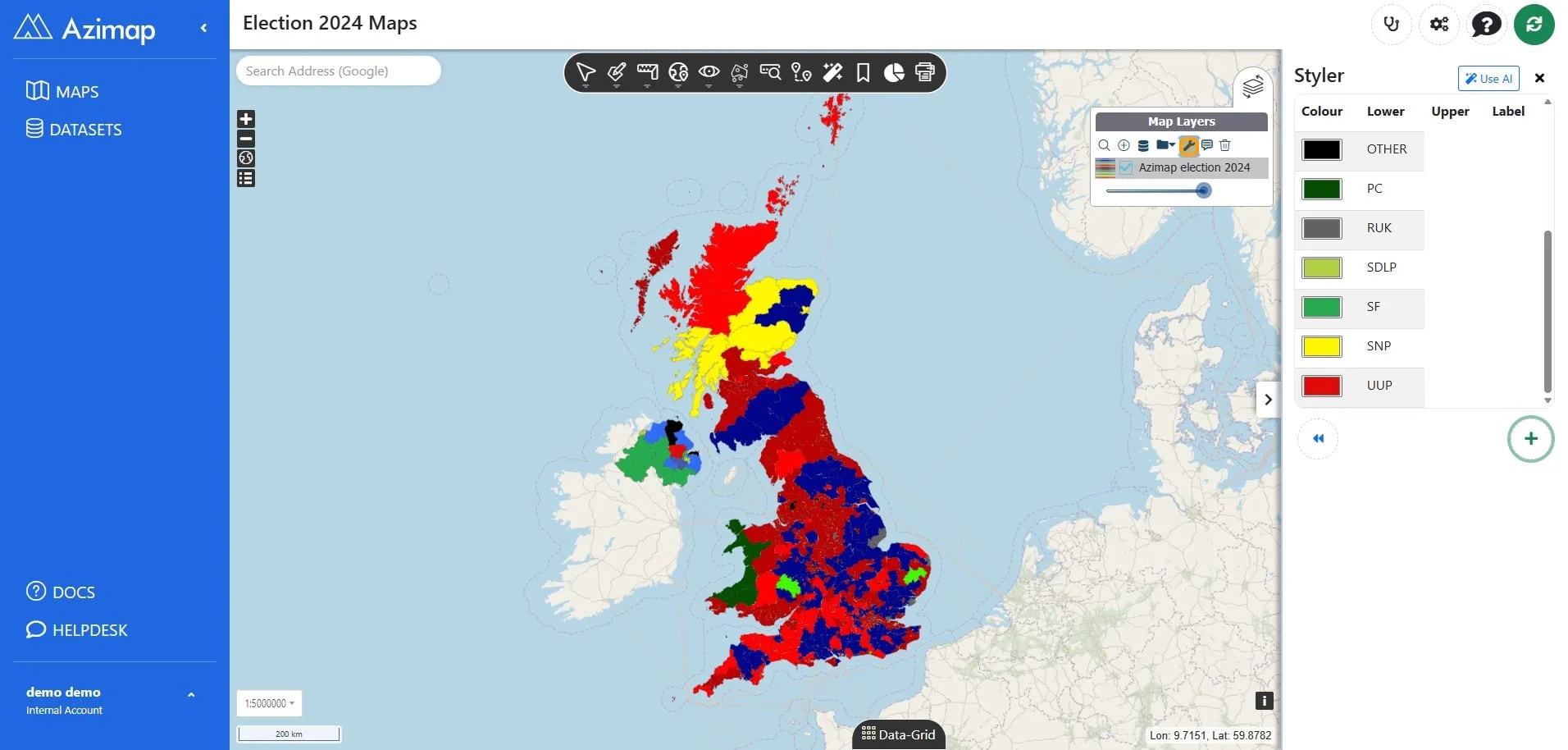Collapse the Azimap sidebar
Image resolution: width=1568 pixels, height=750 pixels.
click(x=203, y=28)
